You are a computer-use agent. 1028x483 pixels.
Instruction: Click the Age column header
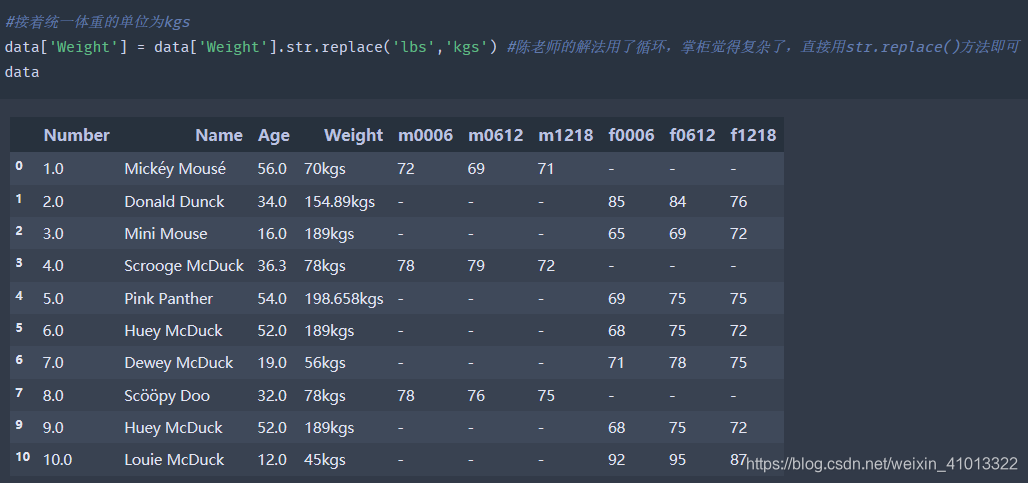273,136
